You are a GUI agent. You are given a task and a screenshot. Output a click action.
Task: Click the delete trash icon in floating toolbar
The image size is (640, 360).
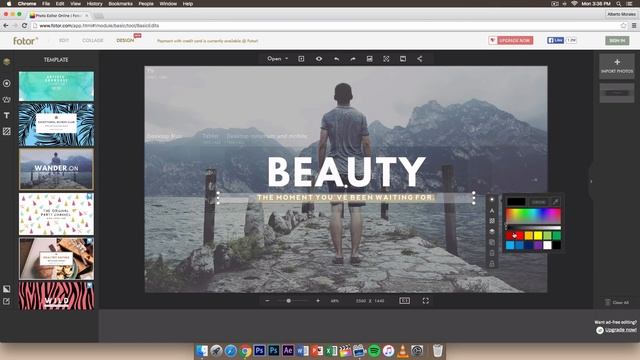pos(492,253)
